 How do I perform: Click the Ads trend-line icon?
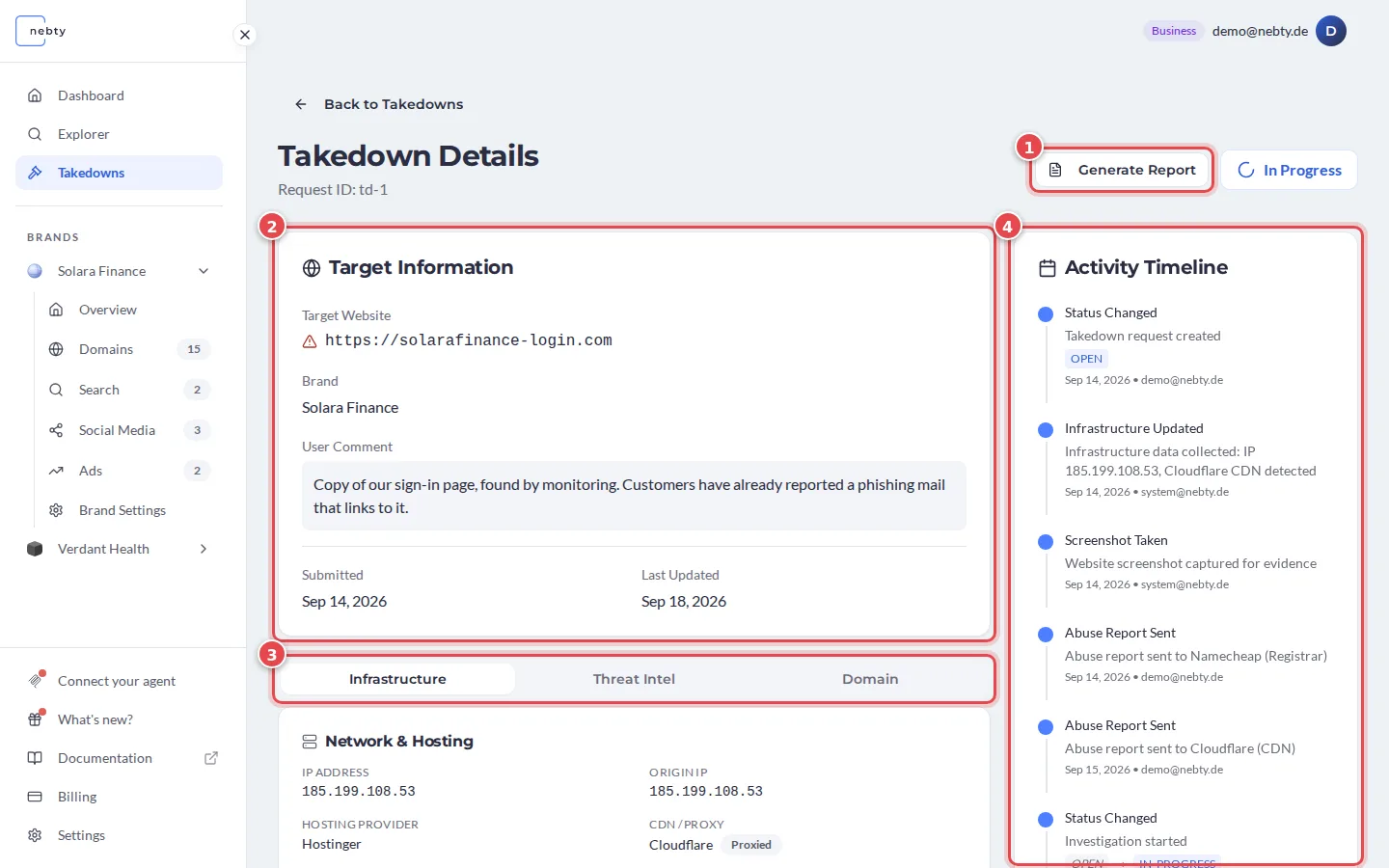(56, 471)
